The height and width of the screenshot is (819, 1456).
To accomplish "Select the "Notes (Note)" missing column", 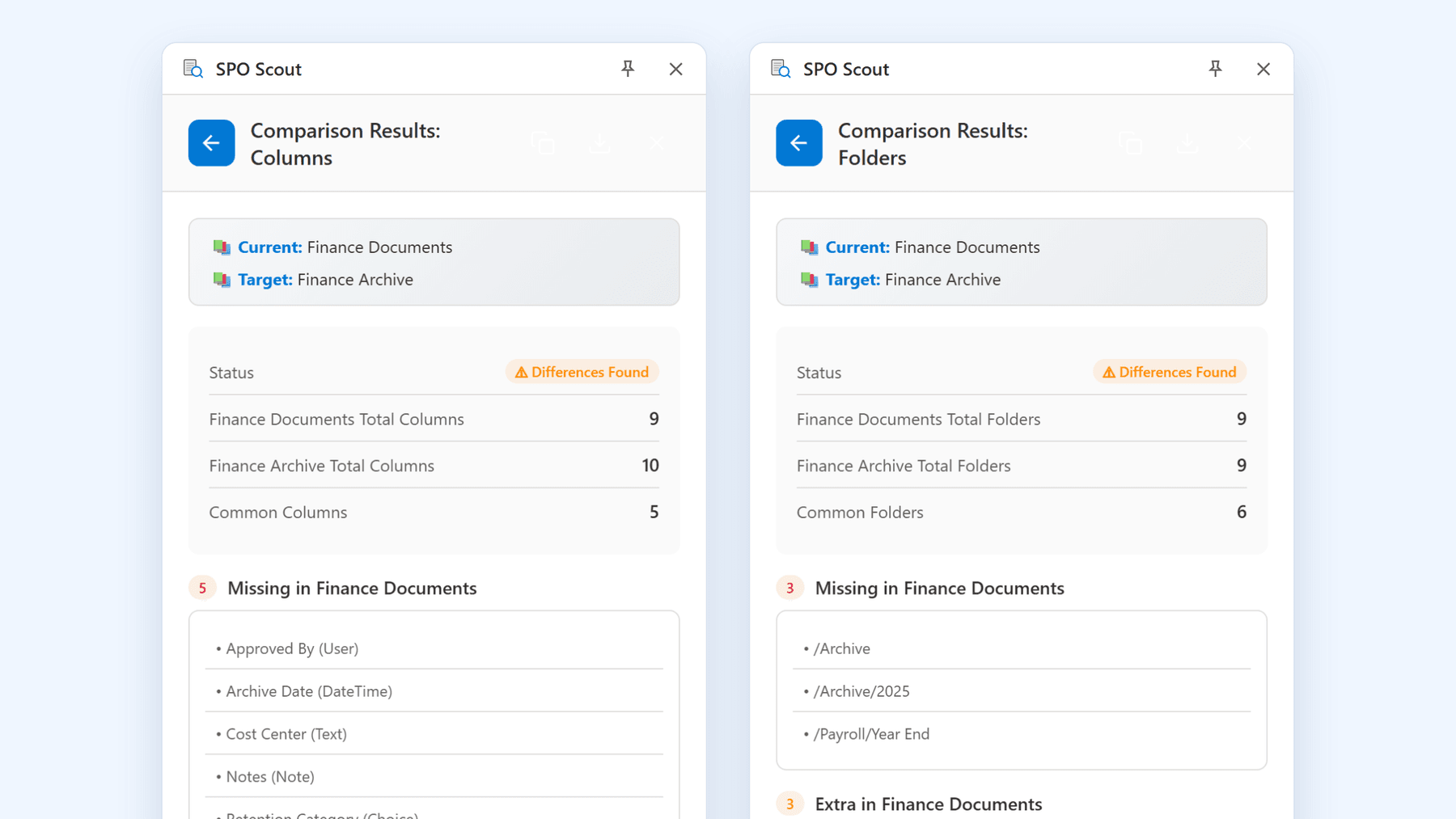I will coord(434,777).
